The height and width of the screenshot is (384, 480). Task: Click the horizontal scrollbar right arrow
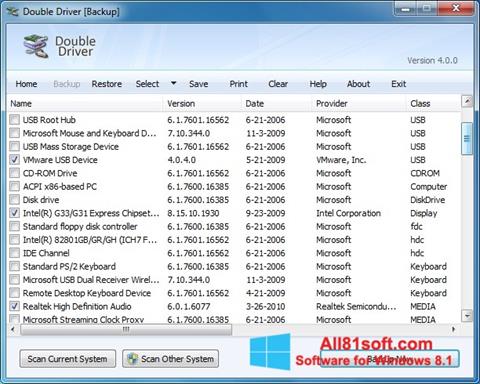click(453, 329)
